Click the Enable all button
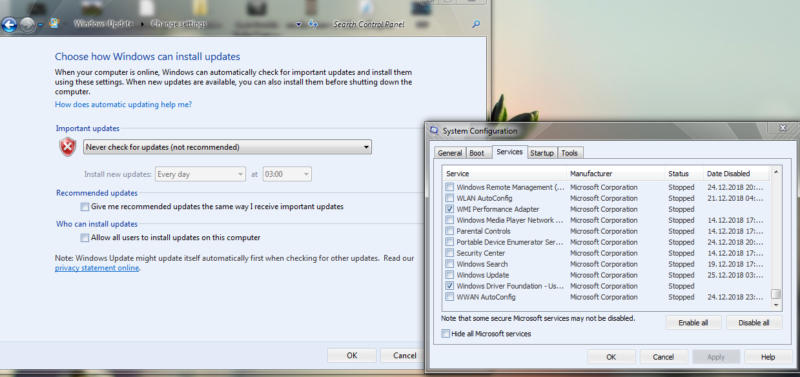The height and width of the screenshot is (377, 800). pos(693,323)
